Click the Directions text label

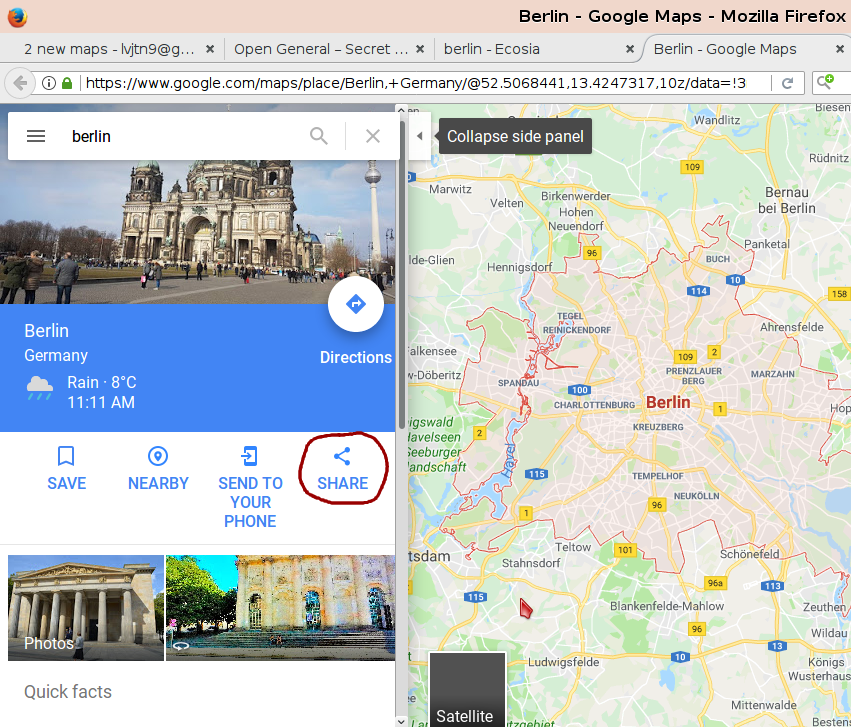point(355,357)
